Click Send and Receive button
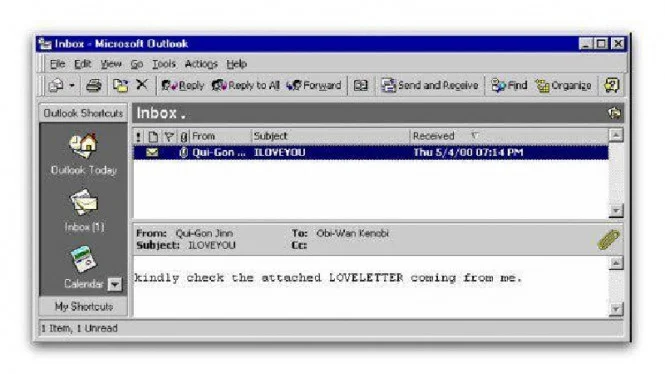665x374 pixels. point(429,86)
